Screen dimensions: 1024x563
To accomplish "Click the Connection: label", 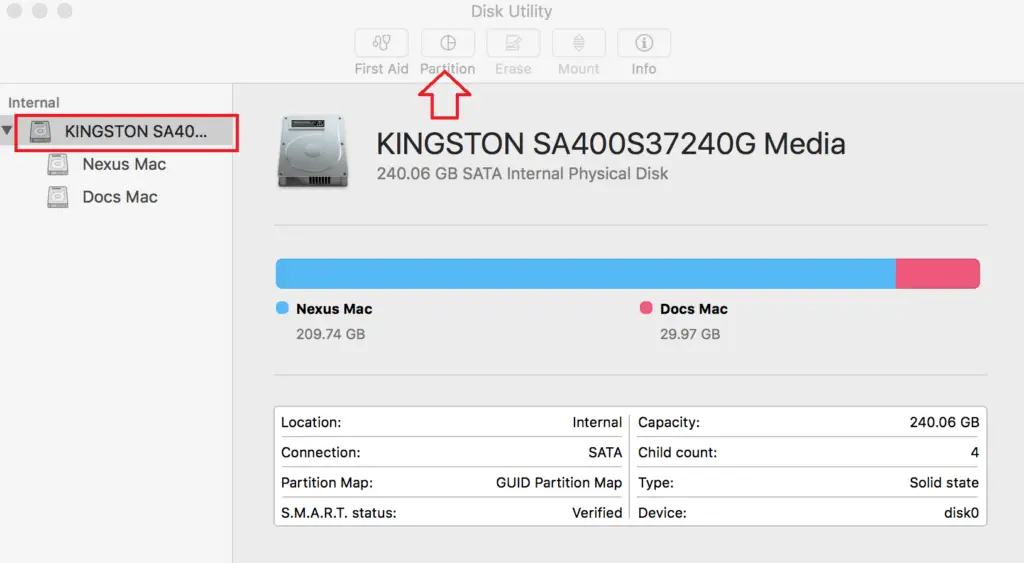I will [x=321, y=453].
